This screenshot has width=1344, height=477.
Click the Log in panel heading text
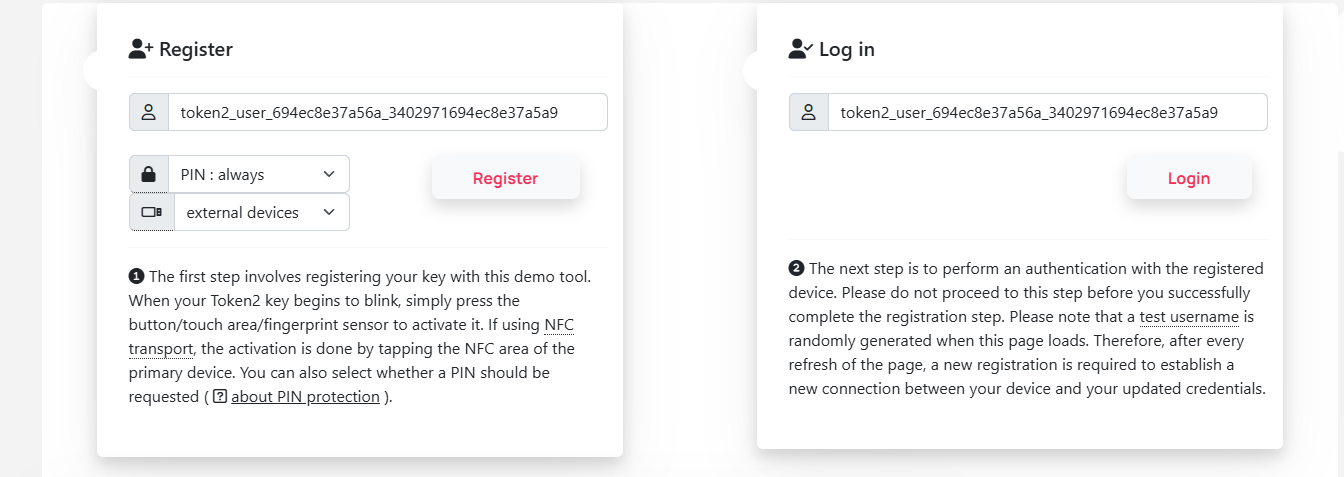click(x=847, y=49)
